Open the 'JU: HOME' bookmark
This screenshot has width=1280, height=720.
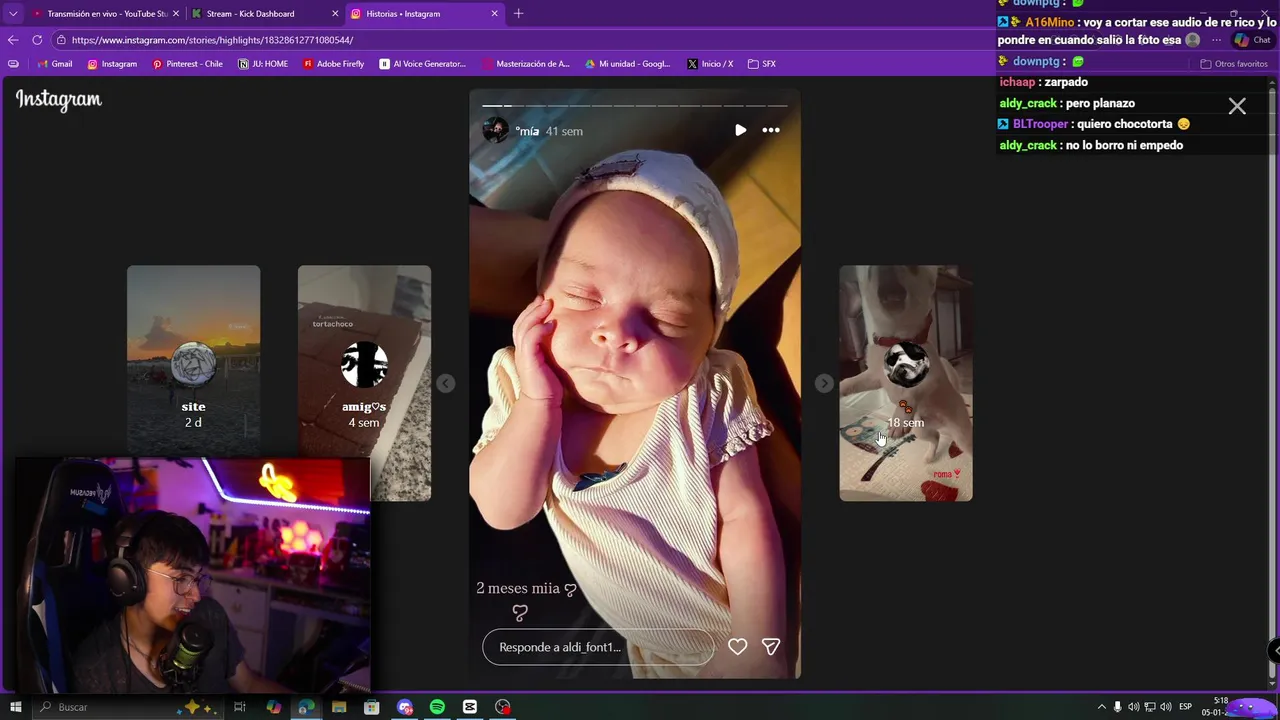[x=263, y=64]
